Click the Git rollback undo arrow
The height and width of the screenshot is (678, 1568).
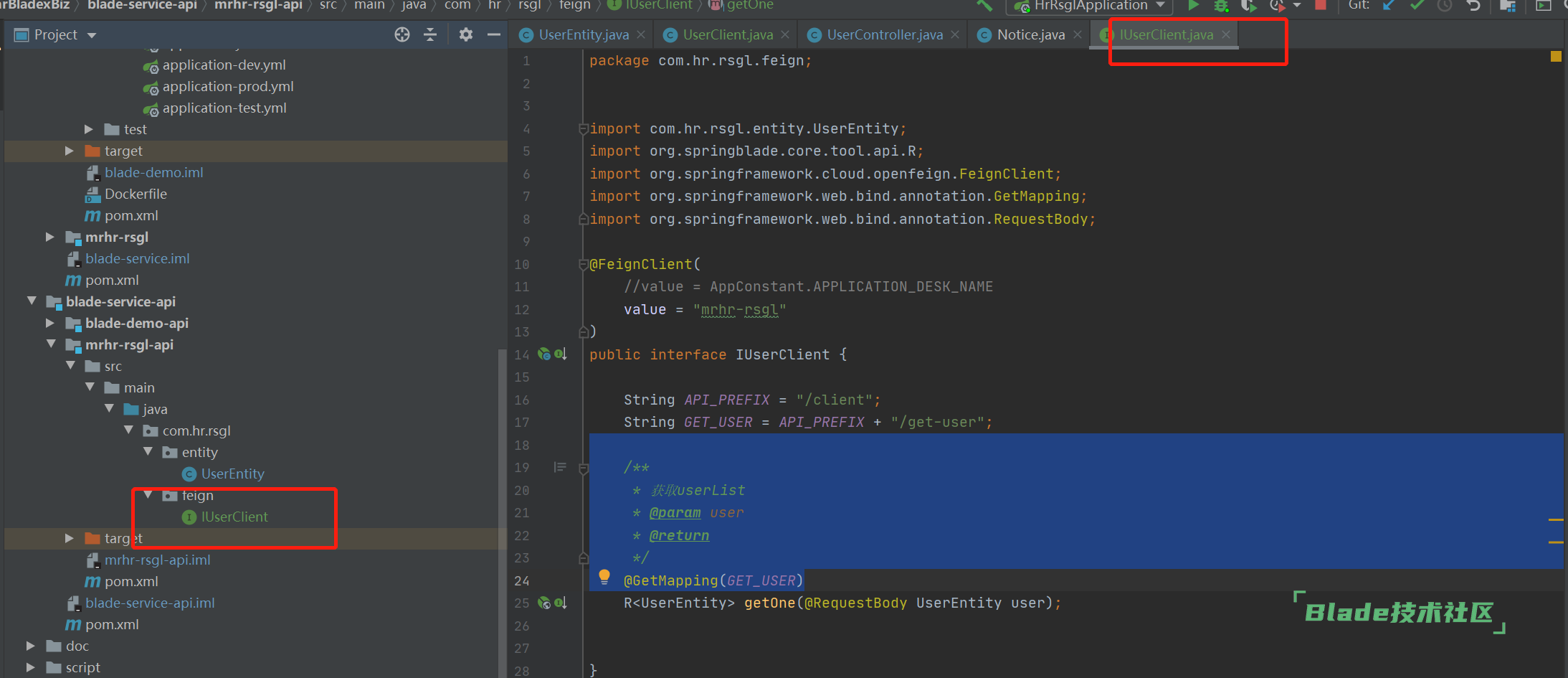pyautogui.click(x=1473, y=5)
